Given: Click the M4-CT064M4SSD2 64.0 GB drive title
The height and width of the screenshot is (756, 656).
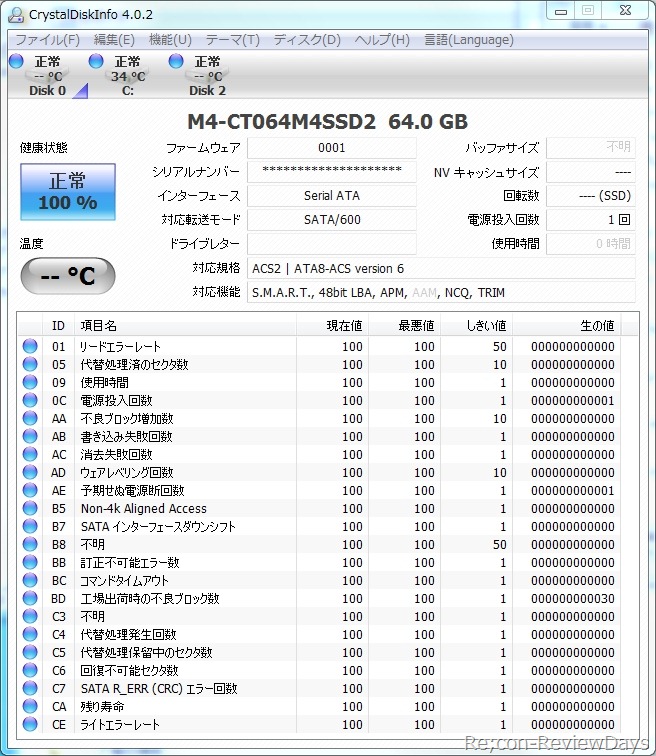Looking at the screenshot, I should [328, 122].
